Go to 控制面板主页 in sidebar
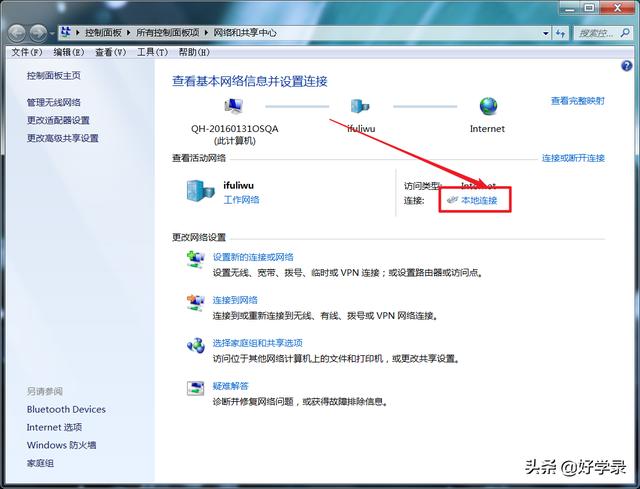The image size is (640, 489). (53, 76)
